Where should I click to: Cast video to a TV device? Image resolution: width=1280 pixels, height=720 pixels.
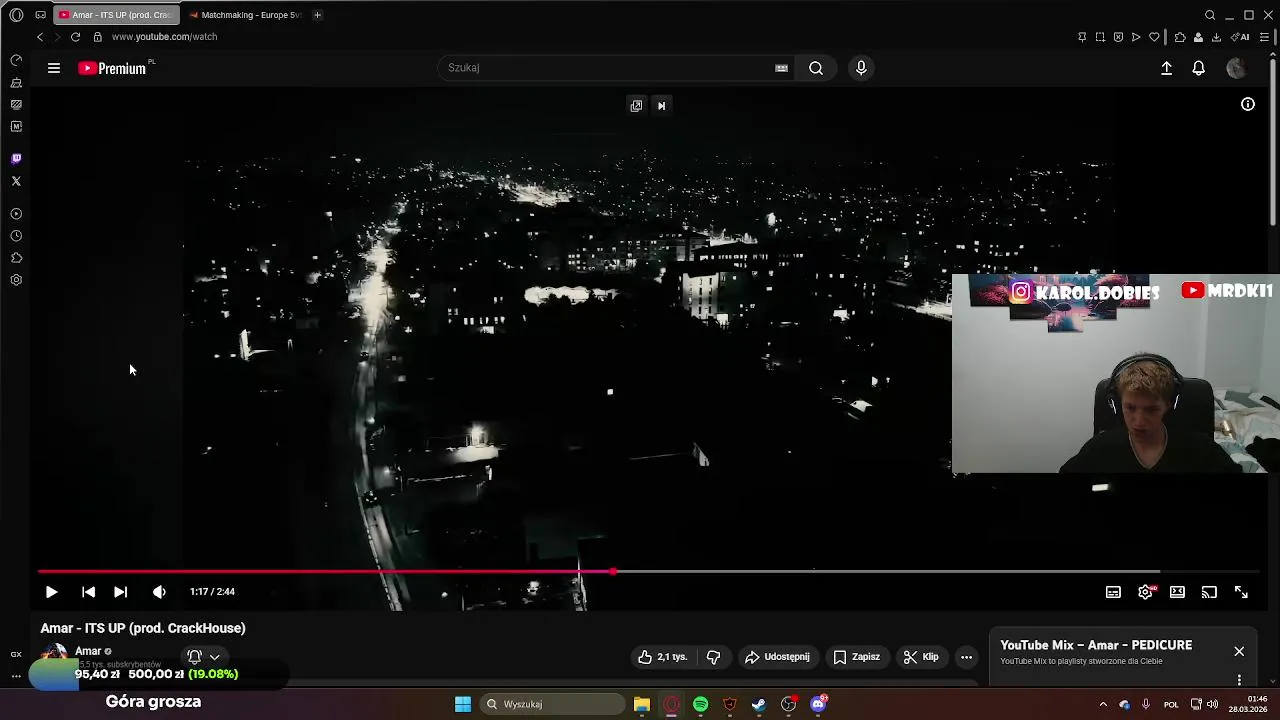[x=1209, y=592]
